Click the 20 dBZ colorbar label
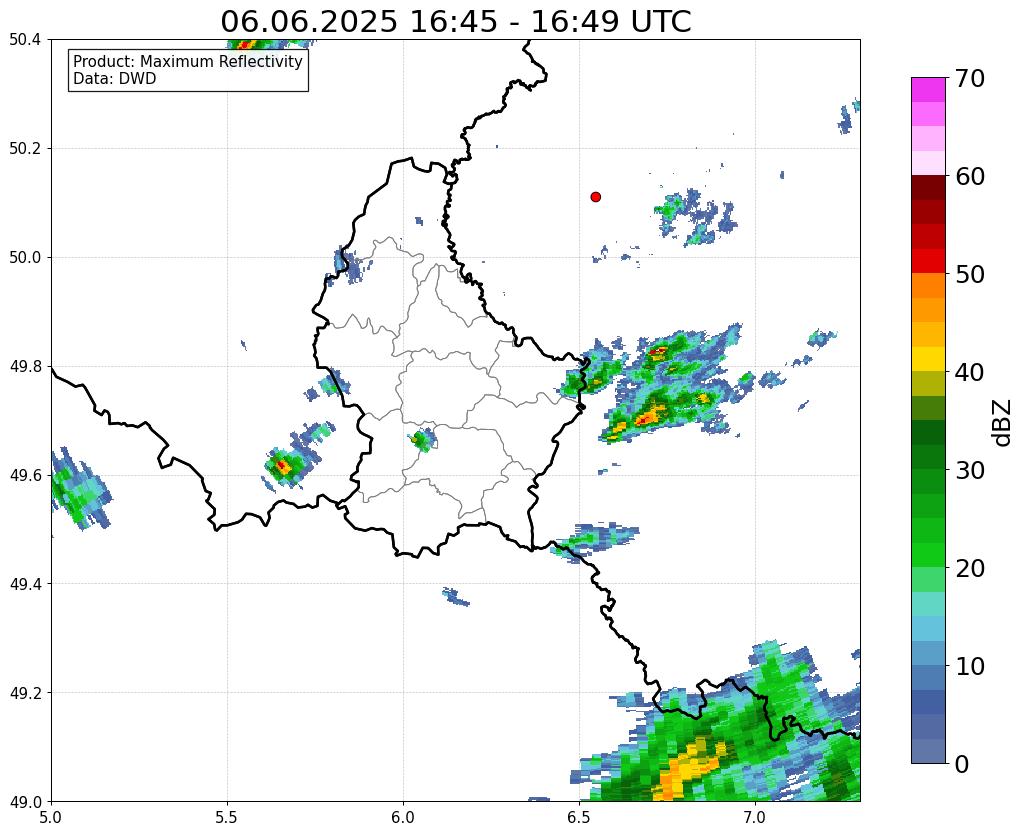 968,568
